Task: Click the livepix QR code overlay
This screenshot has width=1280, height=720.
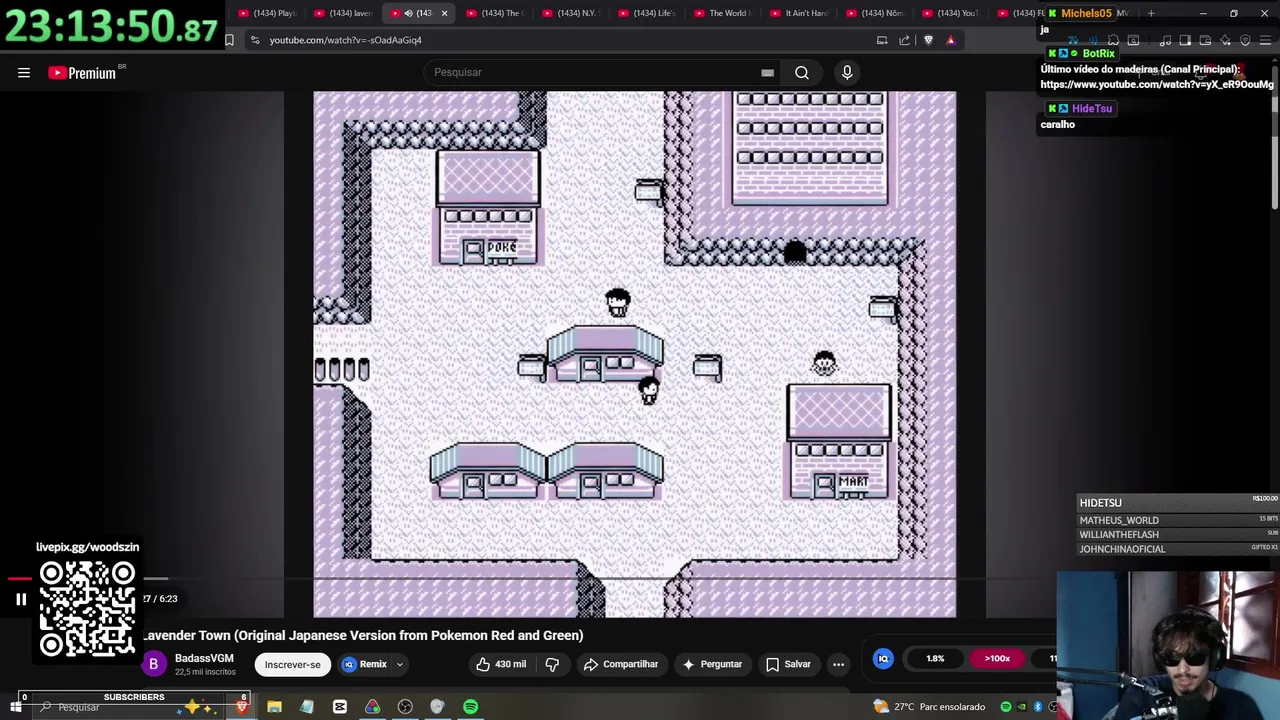Action: (x=88, y=609)
